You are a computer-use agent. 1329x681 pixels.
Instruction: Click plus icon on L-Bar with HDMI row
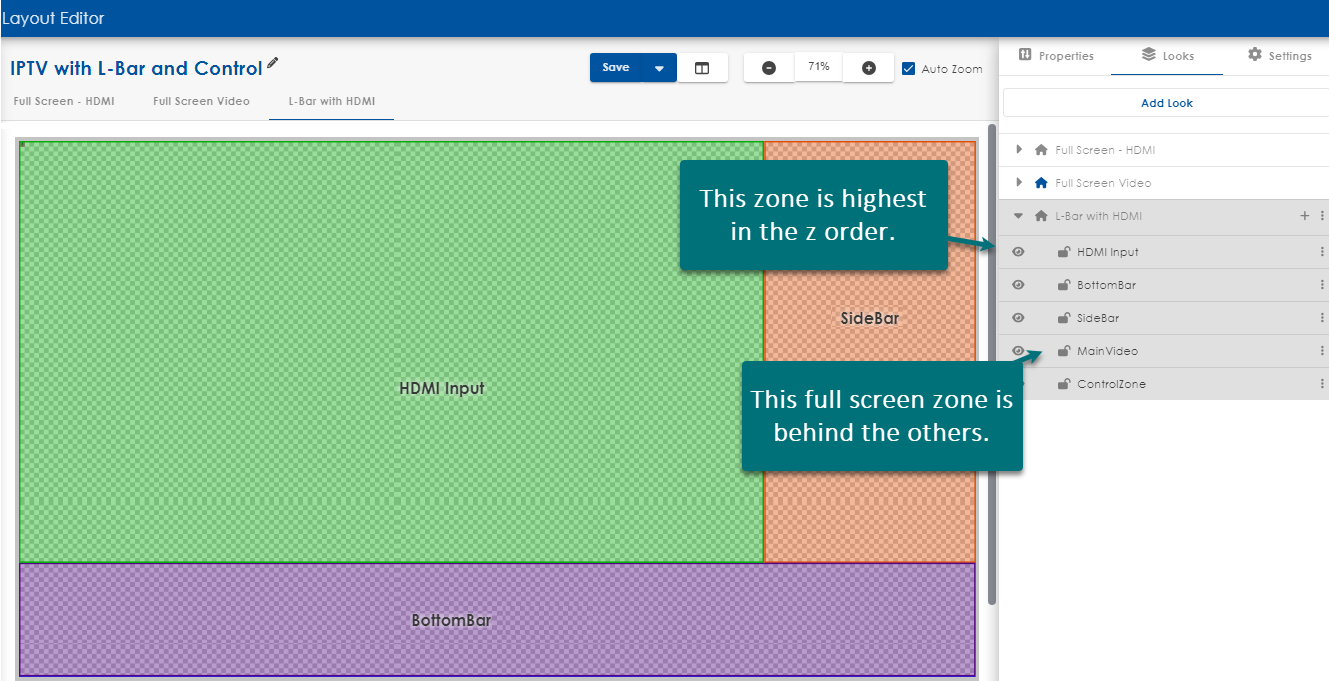point(1304,216)
